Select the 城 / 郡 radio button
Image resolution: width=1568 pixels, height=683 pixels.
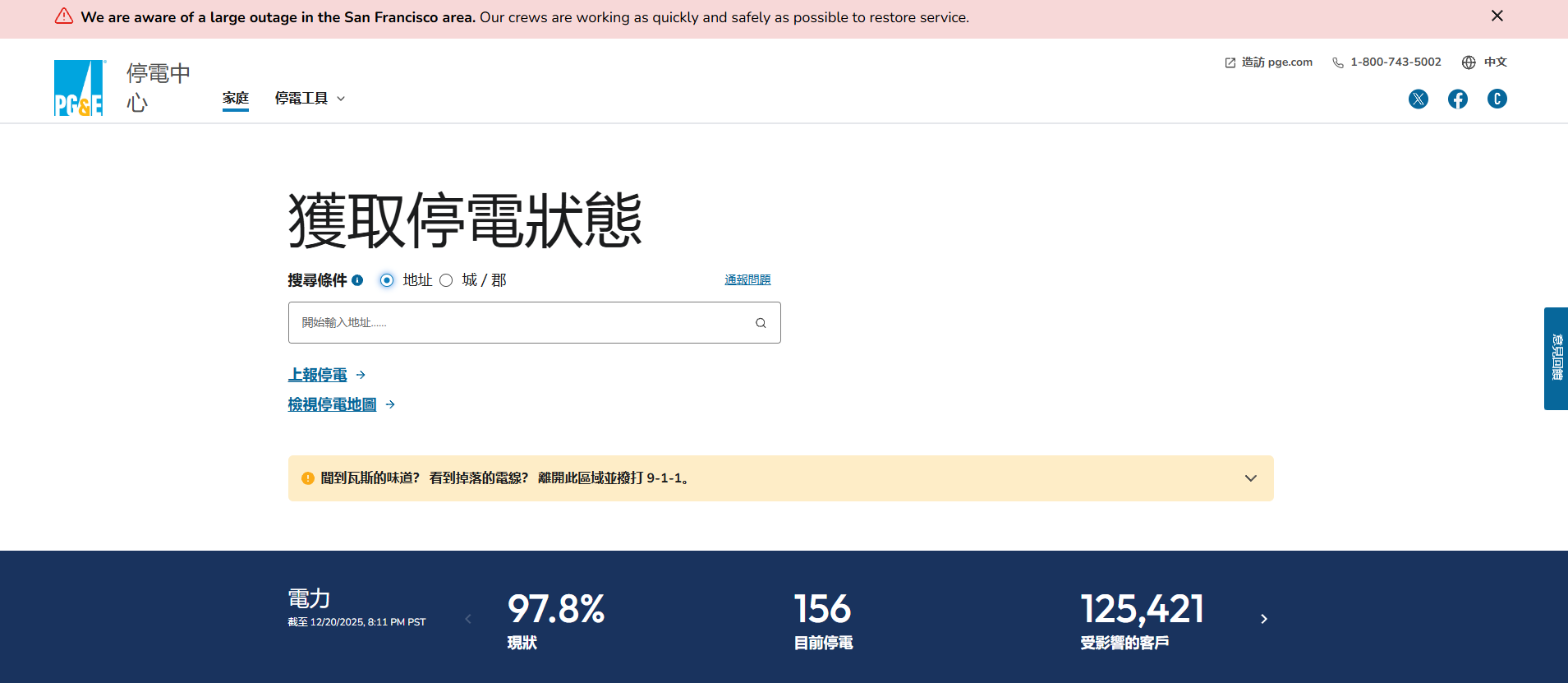446,280
